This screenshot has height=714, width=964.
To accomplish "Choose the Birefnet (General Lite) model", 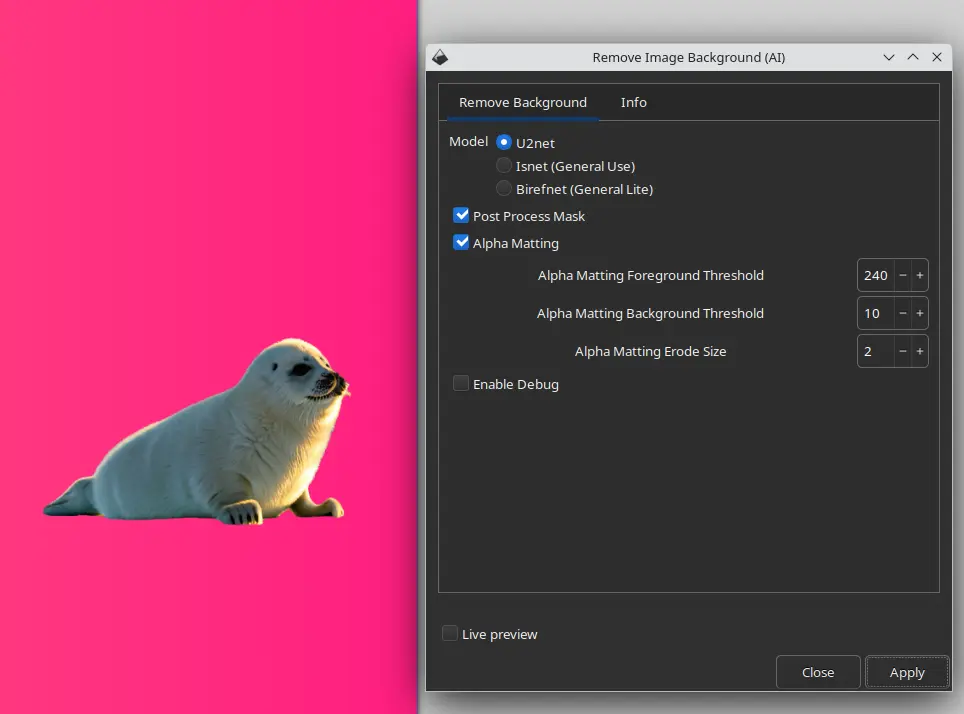I will (503, 188).
